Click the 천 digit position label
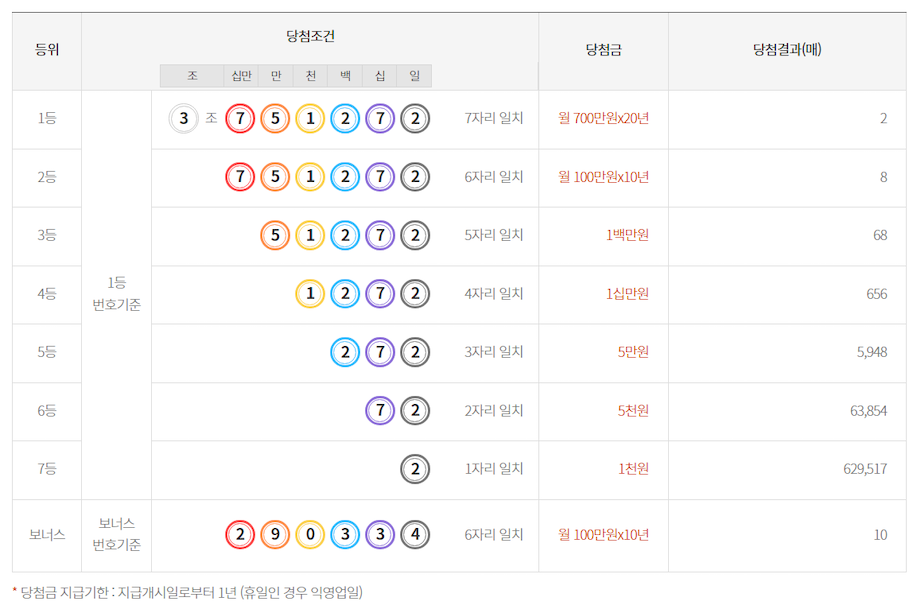 [x=311, y=76]
